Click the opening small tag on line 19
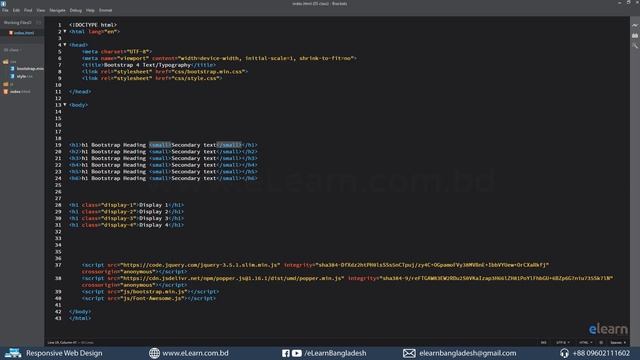The height and width of the screenshot is (360, 640). (x=160, y=145)
